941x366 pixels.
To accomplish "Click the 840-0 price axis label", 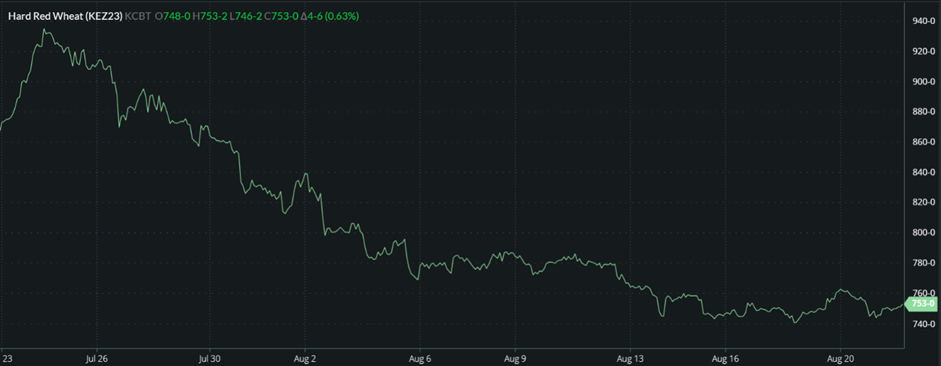I will tap(923, 172).
